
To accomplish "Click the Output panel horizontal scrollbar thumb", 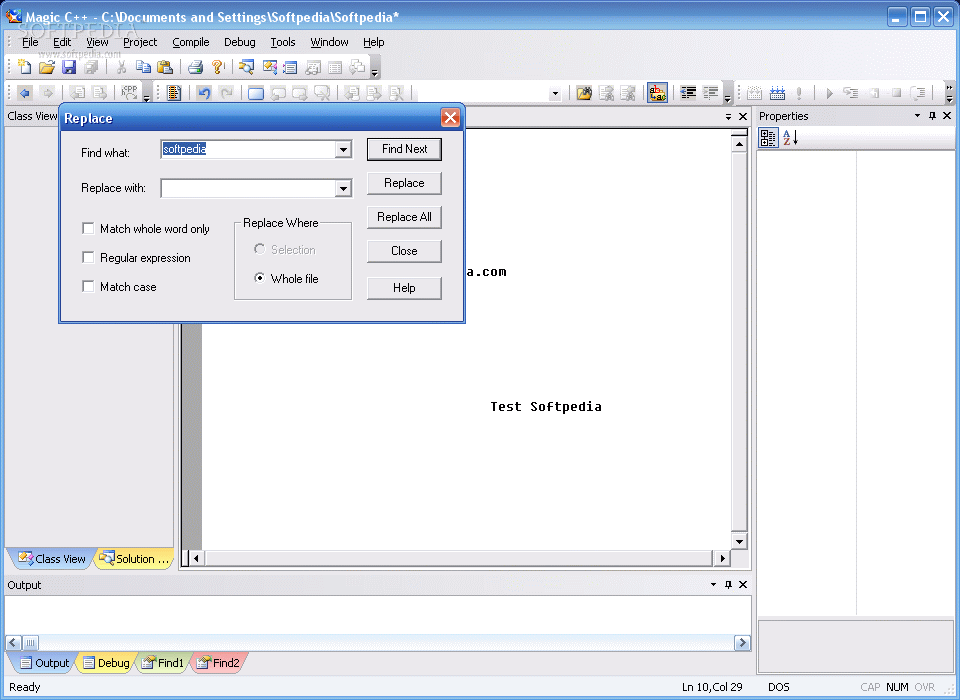I will click(30, 642).
